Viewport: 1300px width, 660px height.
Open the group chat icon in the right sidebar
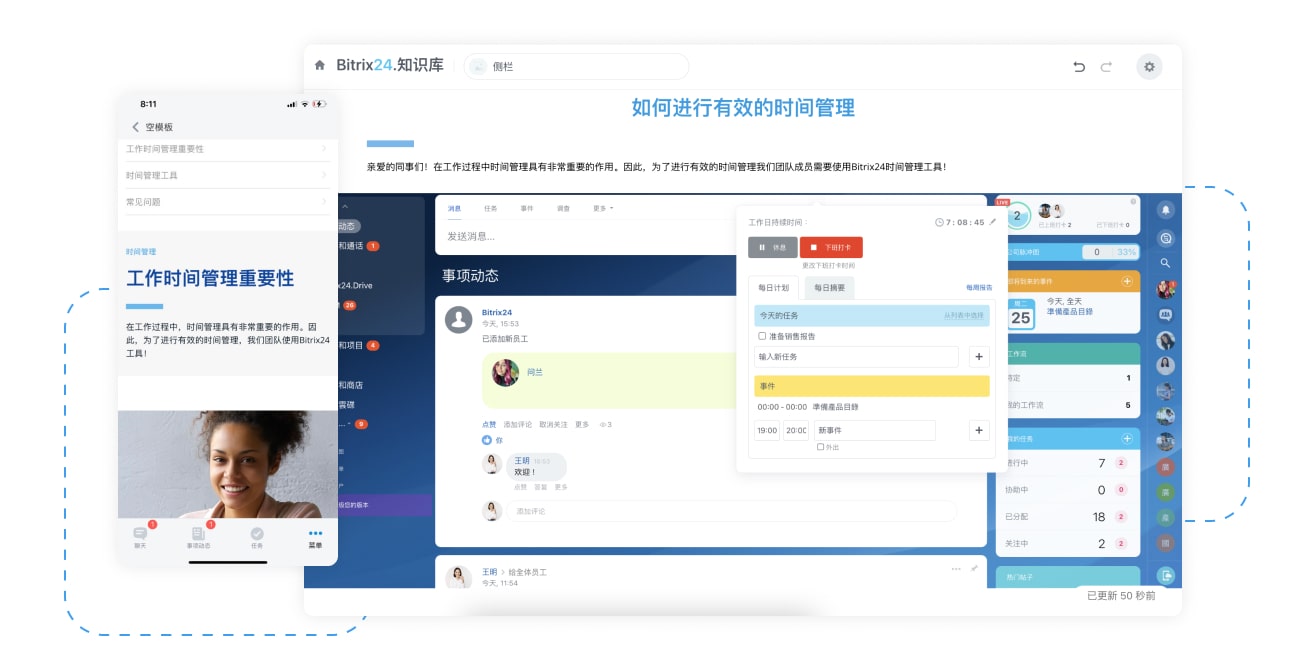click(x=1165, y=315)
